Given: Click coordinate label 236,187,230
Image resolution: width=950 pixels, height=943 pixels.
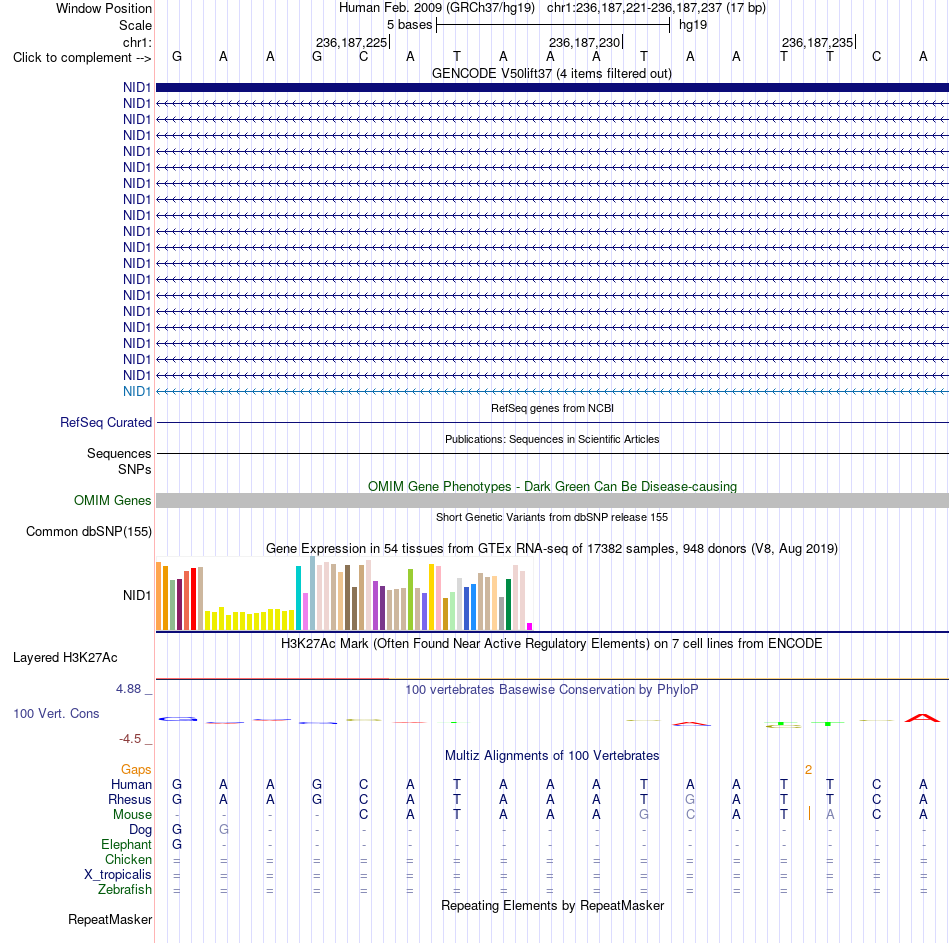Looking at the screenshot, I should (x=584, y=42).
